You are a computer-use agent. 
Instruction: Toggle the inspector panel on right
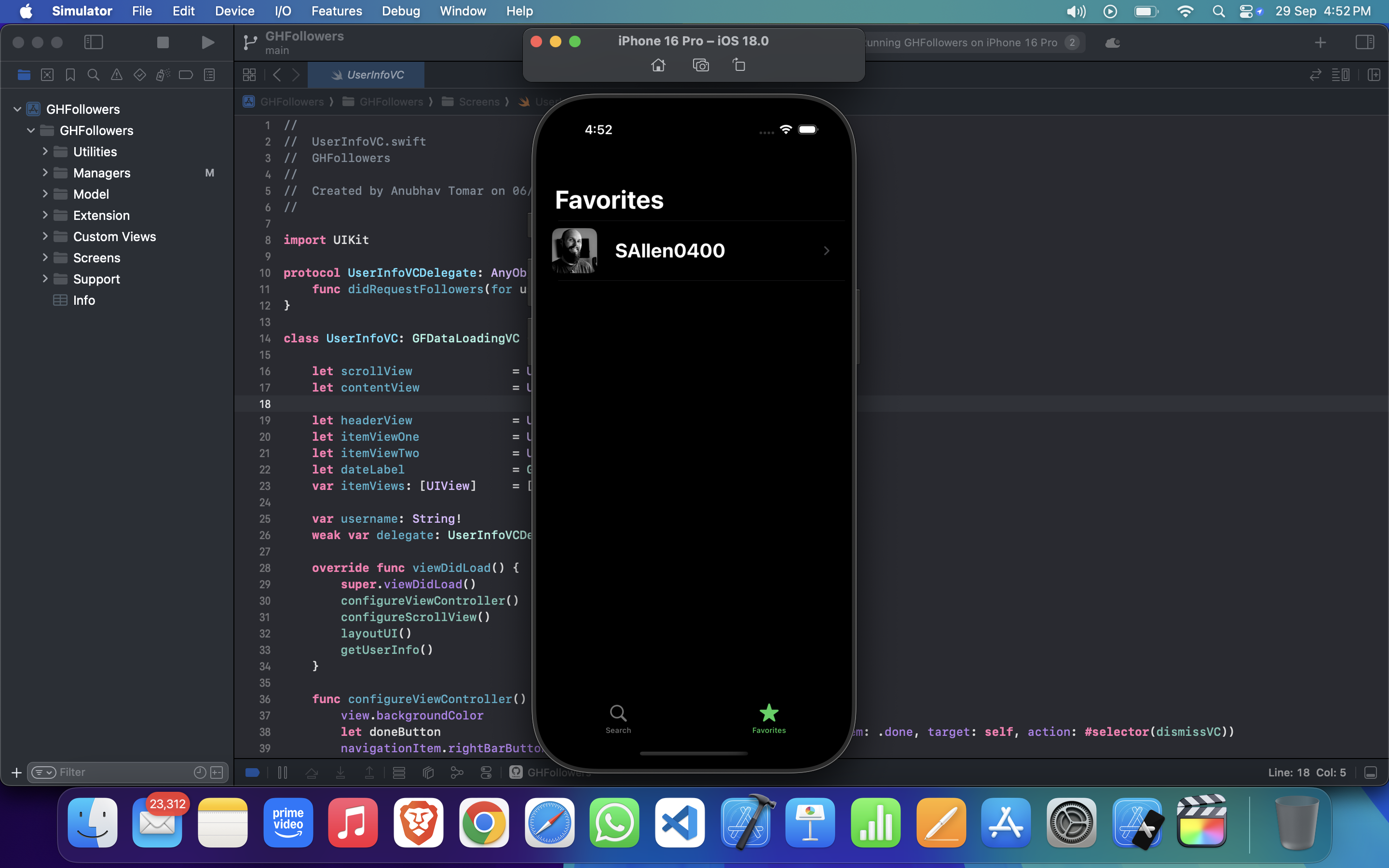point(1364,42)
